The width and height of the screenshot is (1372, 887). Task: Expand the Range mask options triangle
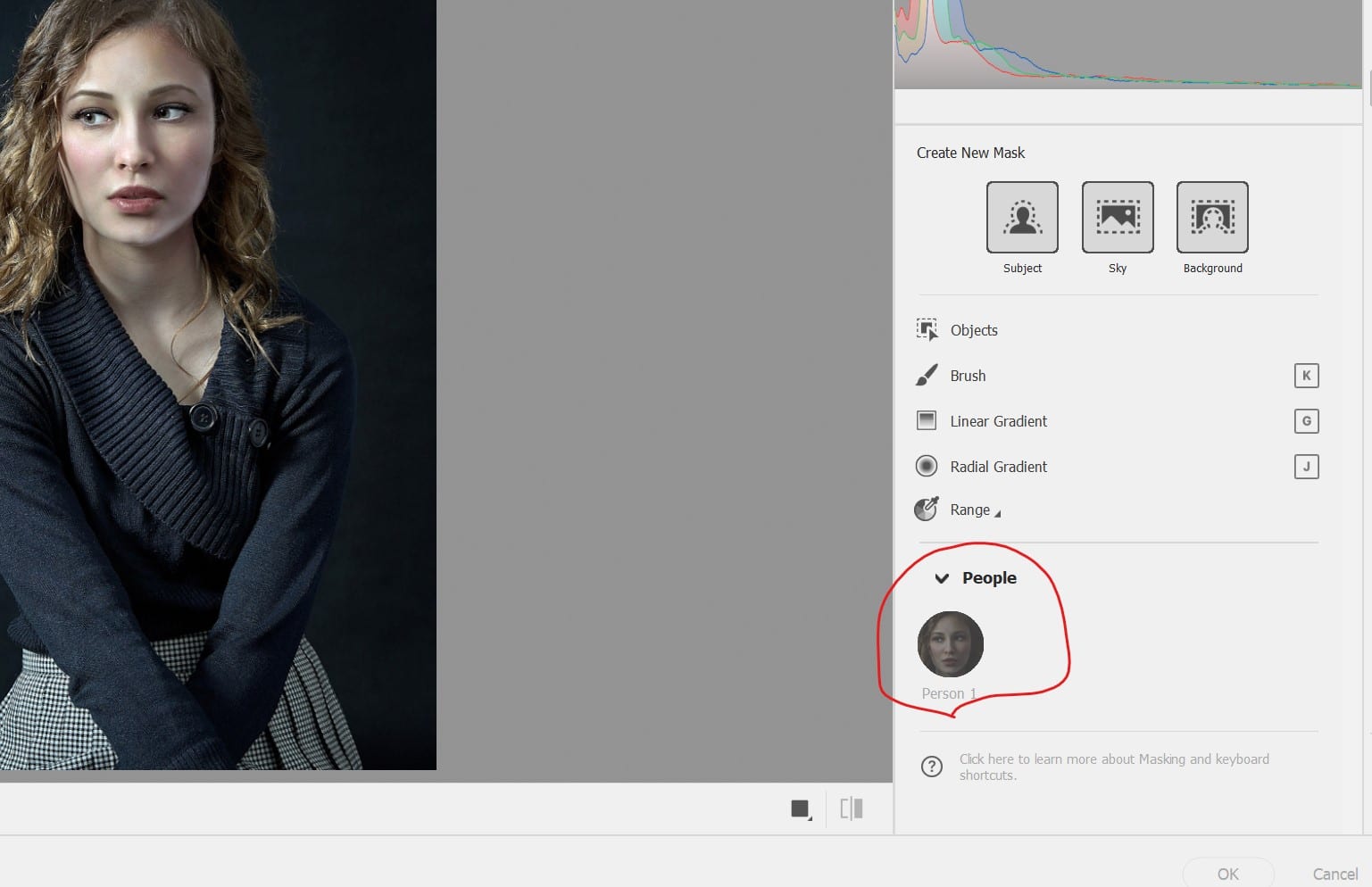999,513
